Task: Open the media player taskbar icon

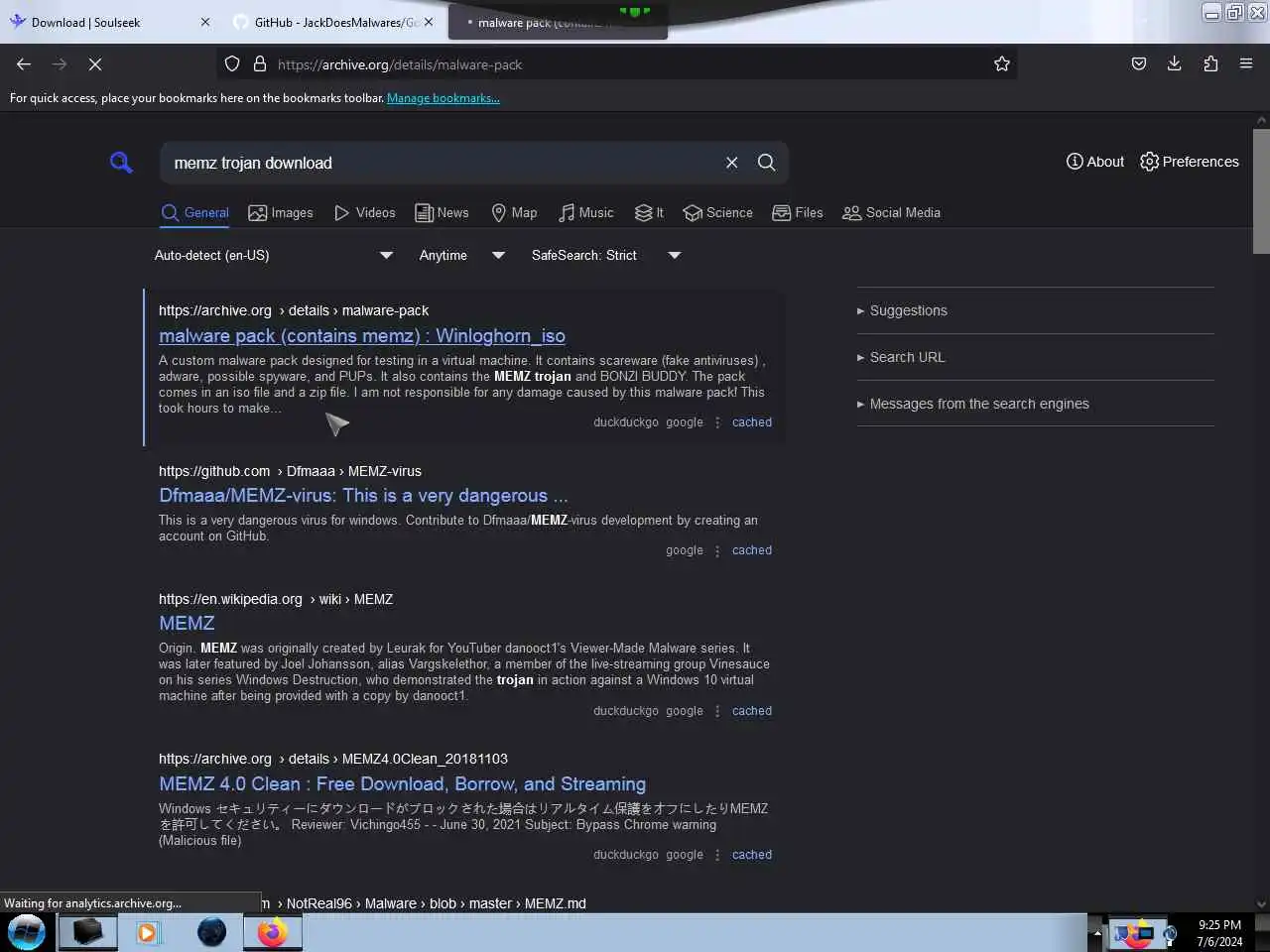Action: pos(148,932)
